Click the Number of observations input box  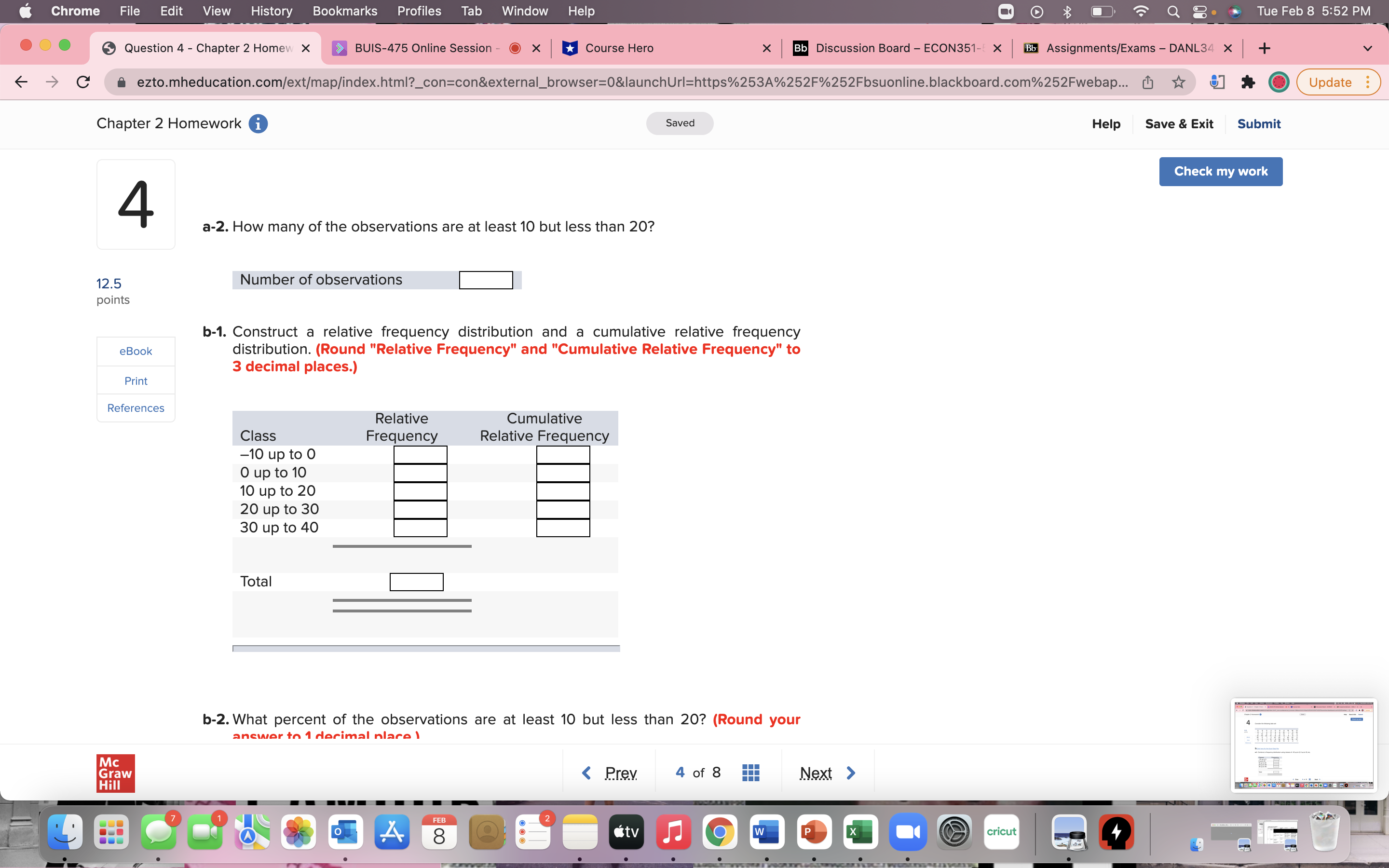486,280
